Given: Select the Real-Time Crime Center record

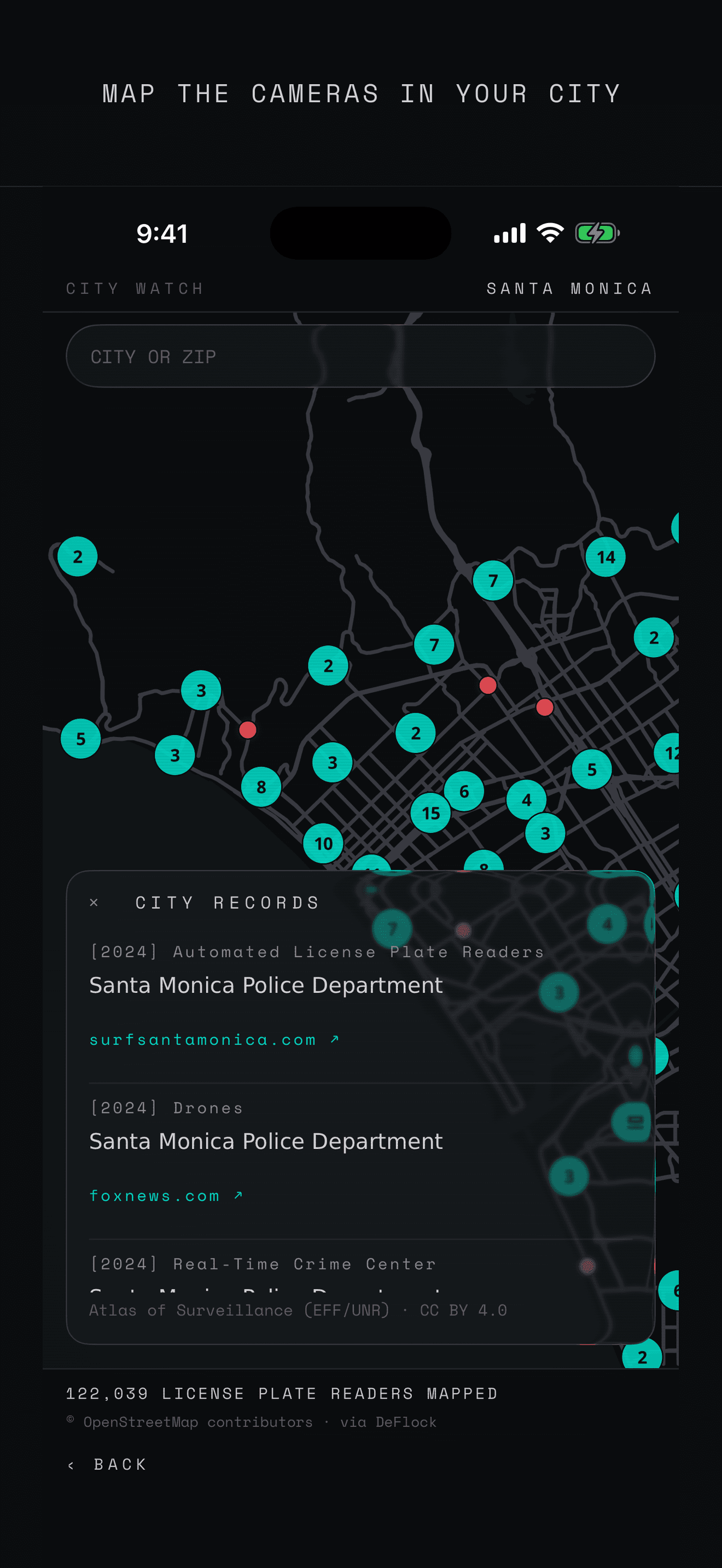Looking at the screenshot, I should pyautogui.click(x=263, y=1263).
